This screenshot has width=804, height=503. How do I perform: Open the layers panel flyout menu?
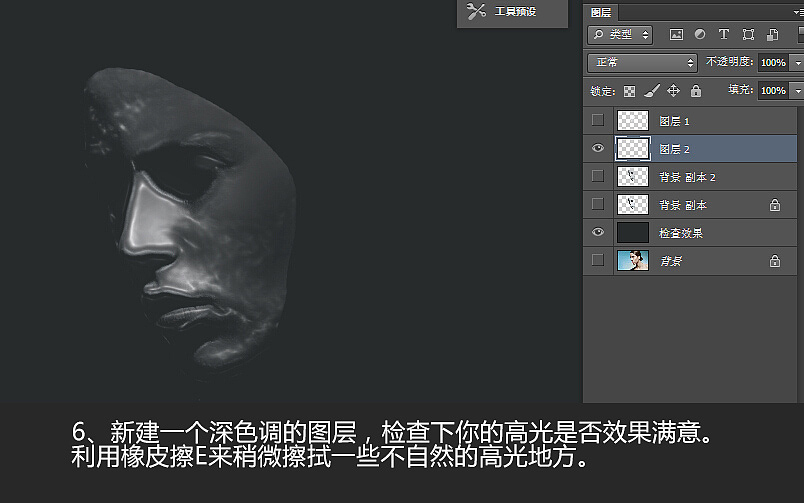tap(798, 12)
